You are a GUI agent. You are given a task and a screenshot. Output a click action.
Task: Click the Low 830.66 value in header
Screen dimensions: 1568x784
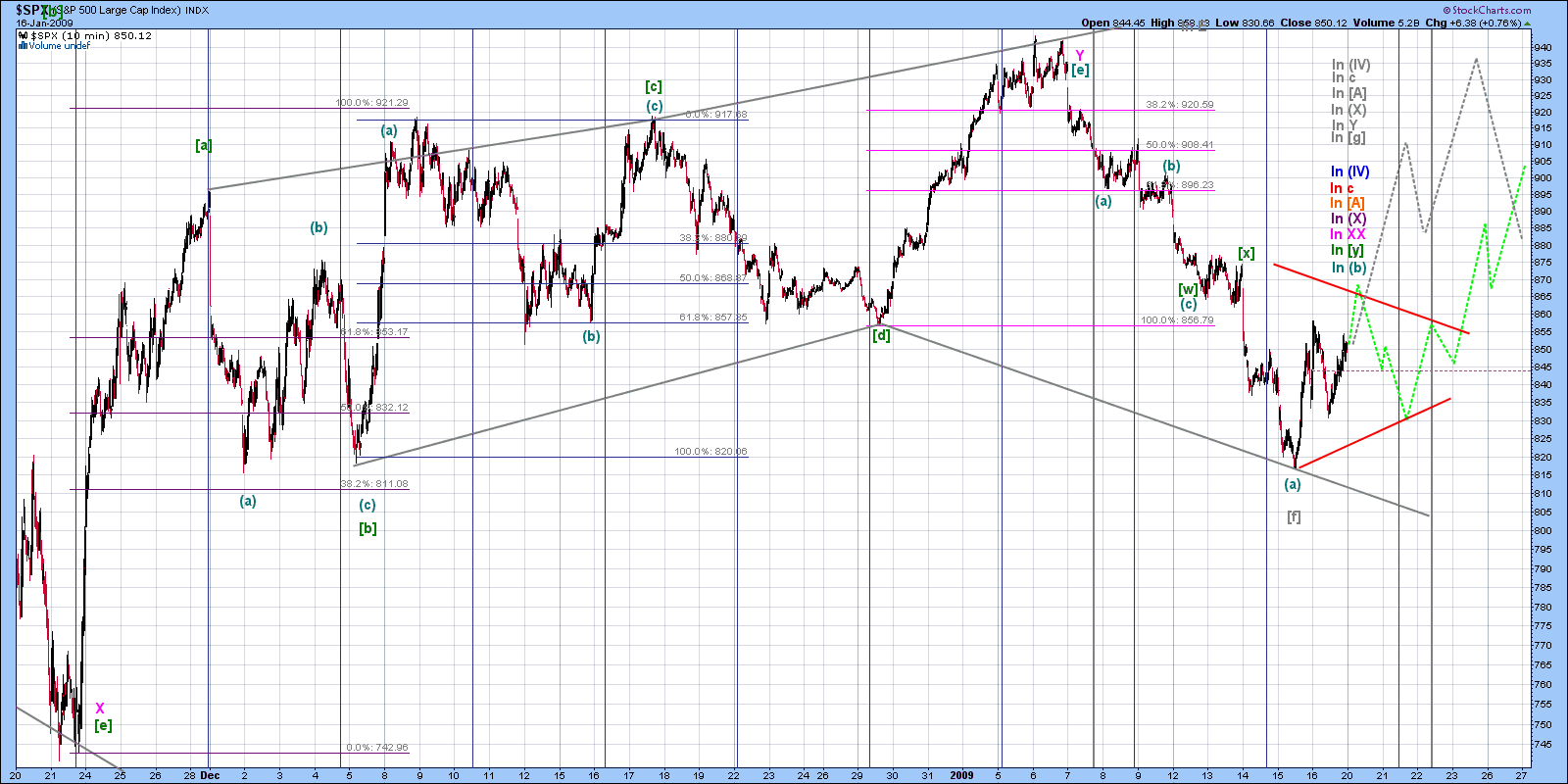pos(1245,23)
